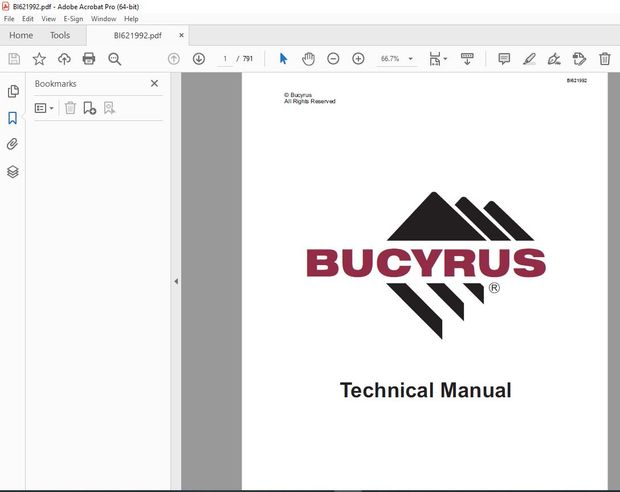620x492 pixels.
Task: Add a comment note
Action: pos(504,59)
